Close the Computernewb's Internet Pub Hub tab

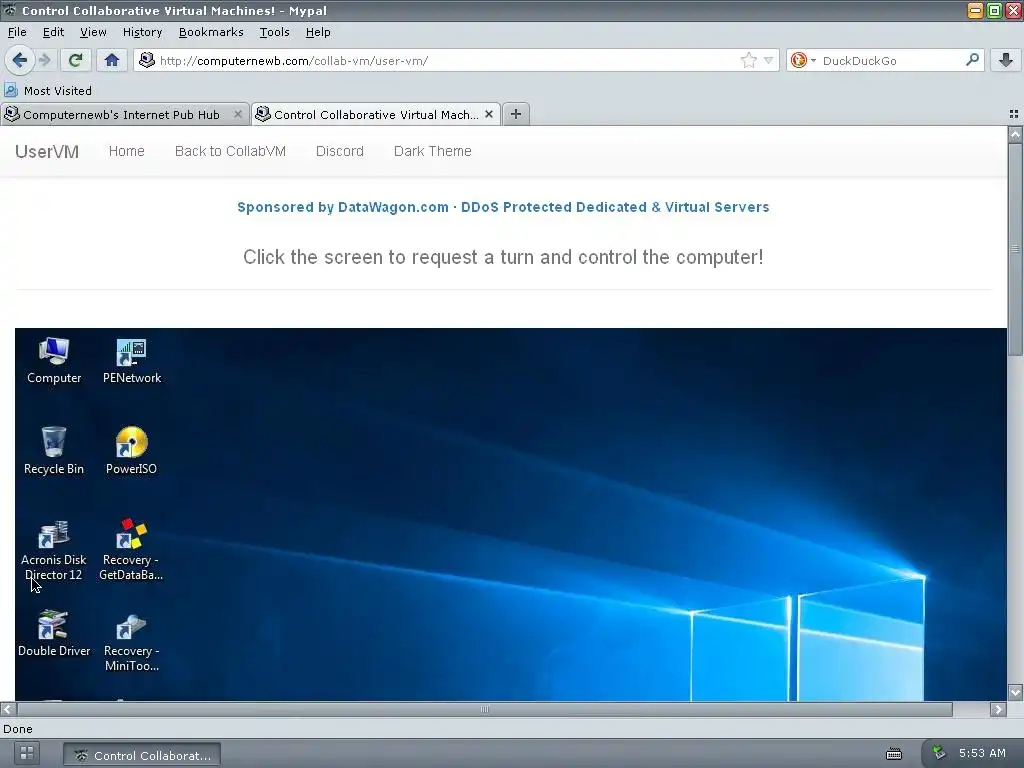click(x=238, y=114)
